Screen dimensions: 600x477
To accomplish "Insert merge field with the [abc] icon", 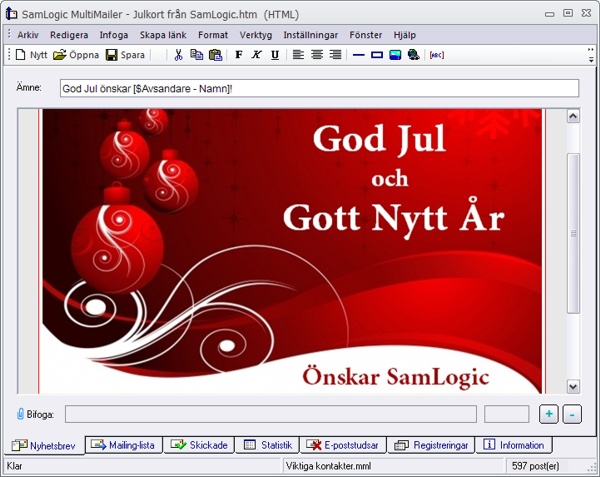I will point(437,55).
